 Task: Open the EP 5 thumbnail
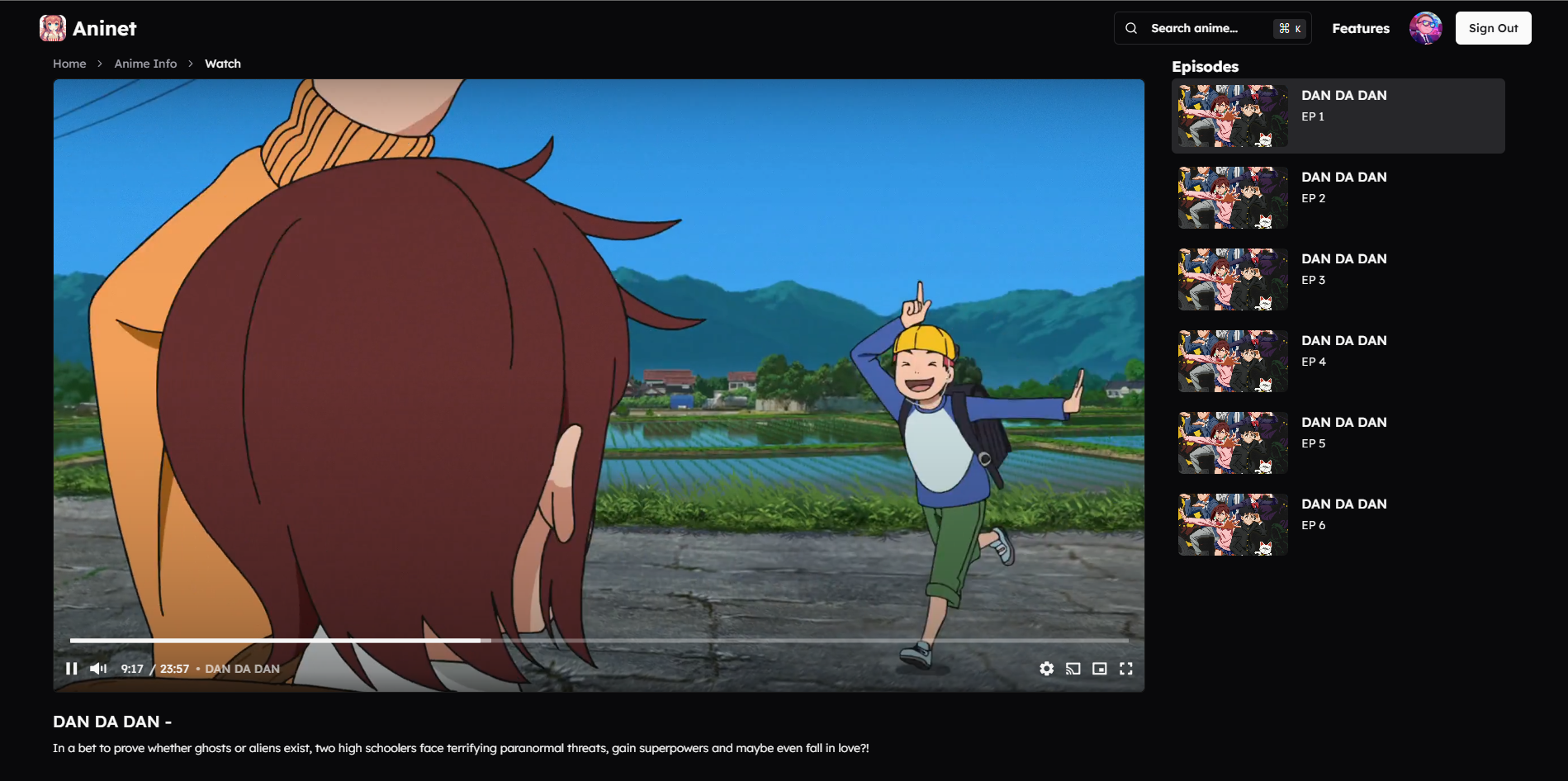(1233, 443)
